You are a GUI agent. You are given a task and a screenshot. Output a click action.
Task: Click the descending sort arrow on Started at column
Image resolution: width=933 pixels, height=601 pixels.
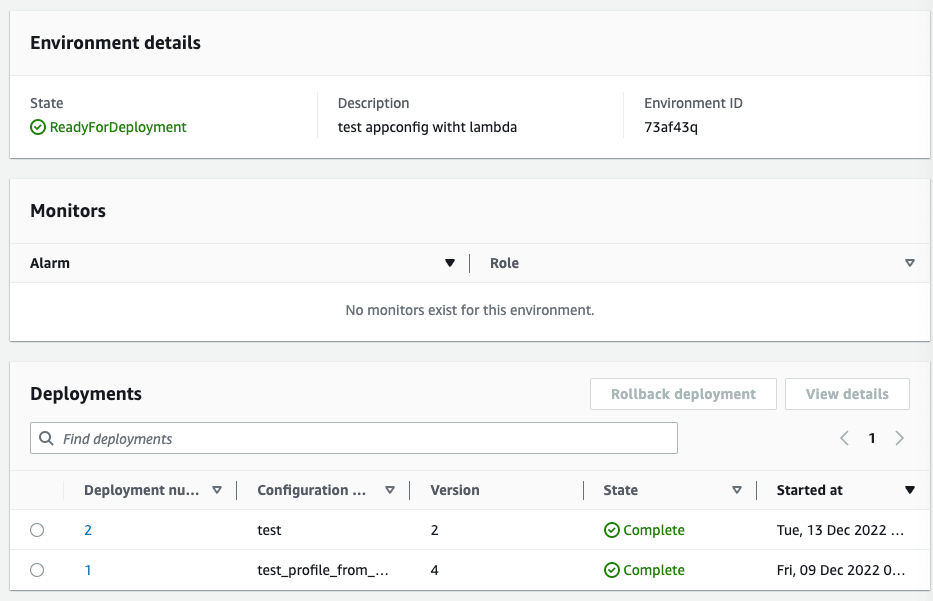910,490
